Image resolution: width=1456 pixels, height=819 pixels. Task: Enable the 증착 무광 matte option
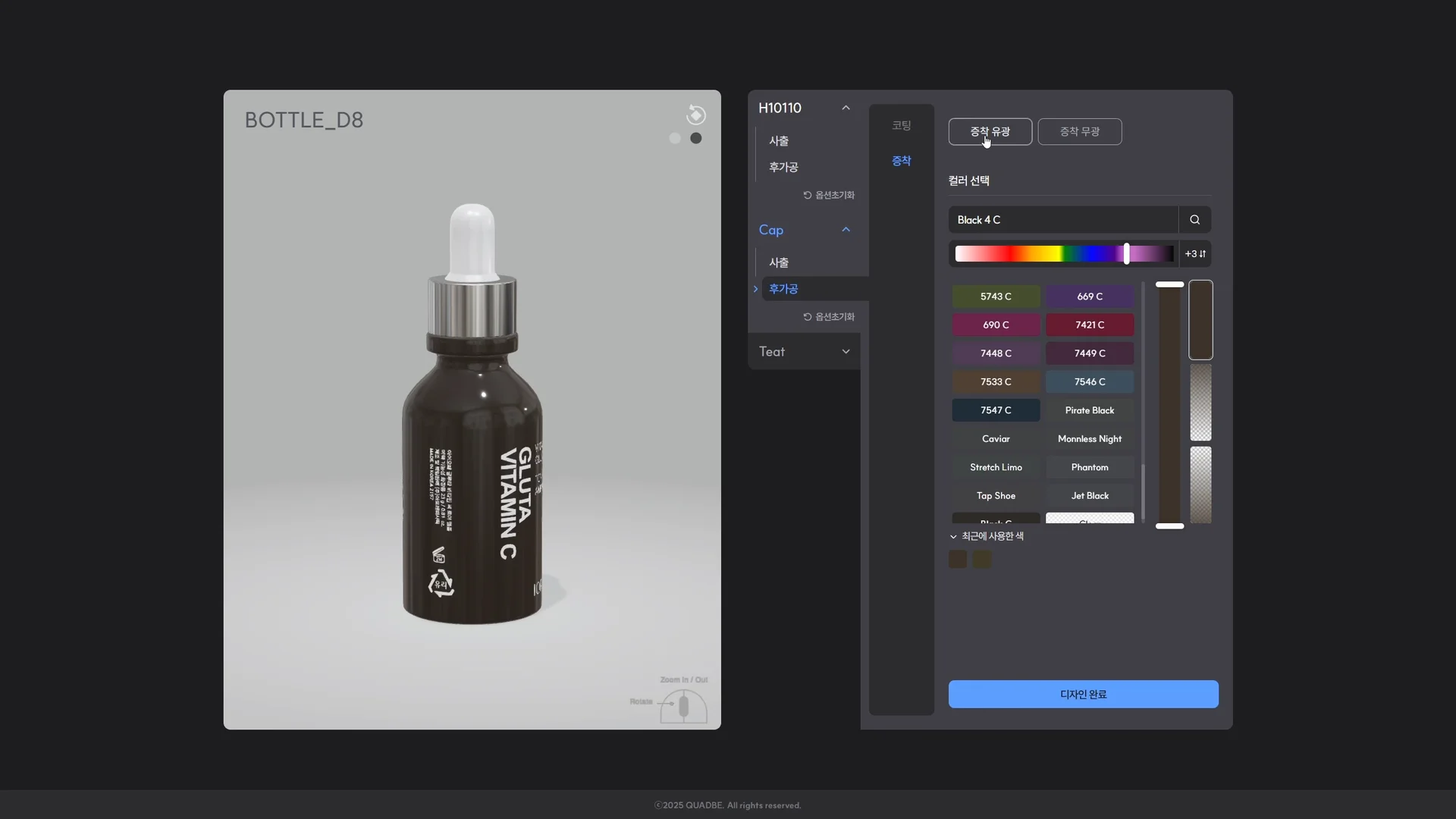[1079, 131]
